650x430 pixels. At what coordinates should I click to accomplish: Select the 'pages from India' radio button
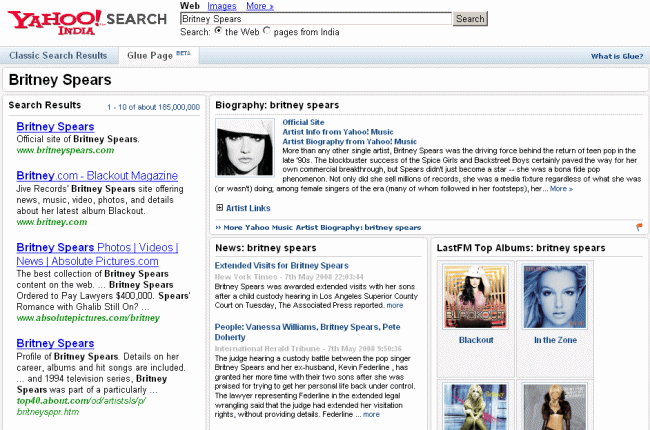[x=267, y=31]
